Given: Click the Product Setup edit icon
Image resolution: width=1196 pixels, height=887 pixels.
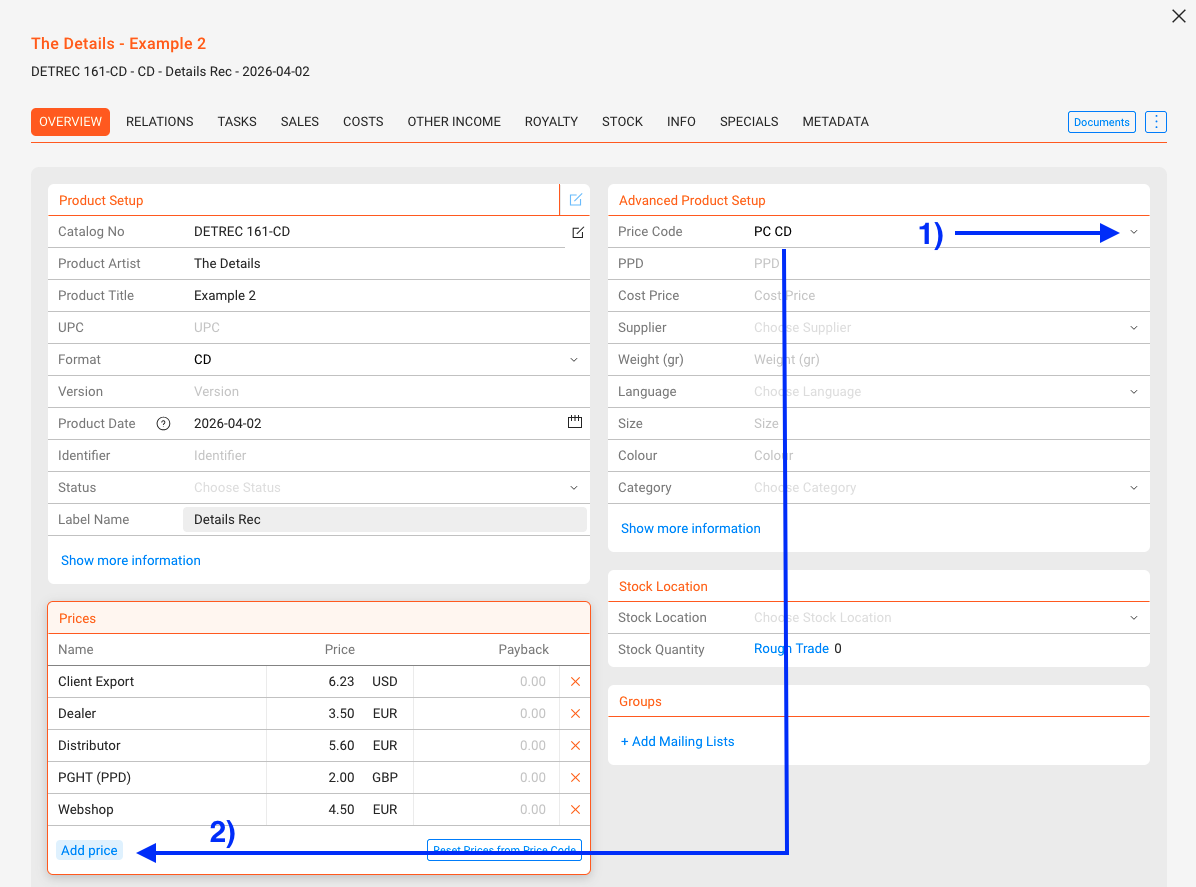Looking at the screenshot, I should pyautogui.click(x=576, y=200).
